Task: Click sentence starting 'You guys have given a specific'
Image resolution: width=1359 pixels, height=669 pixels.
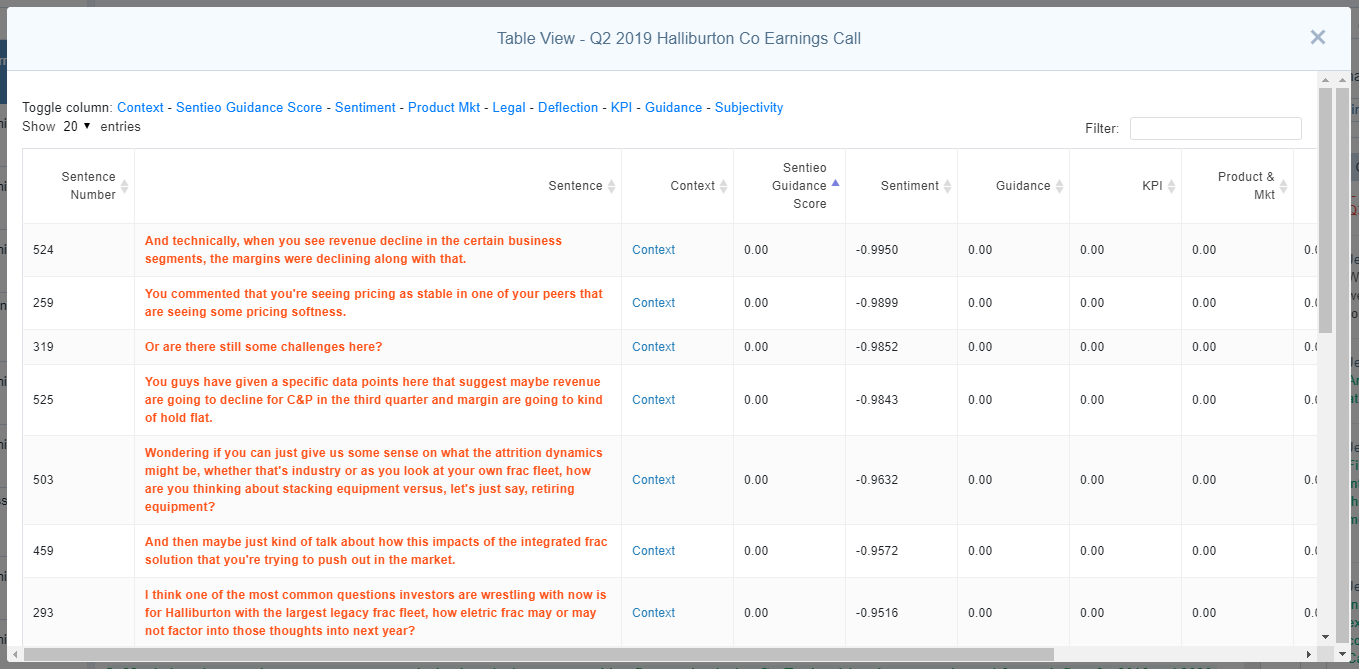Action: tap(374, 400)
